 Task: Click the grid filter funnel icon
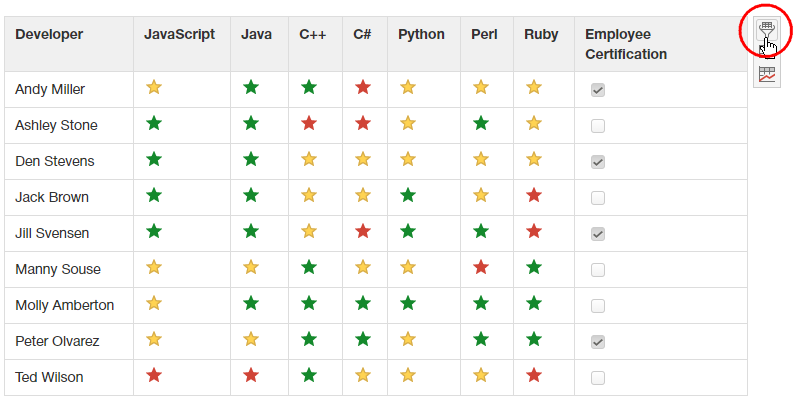(x=766, y=36)
